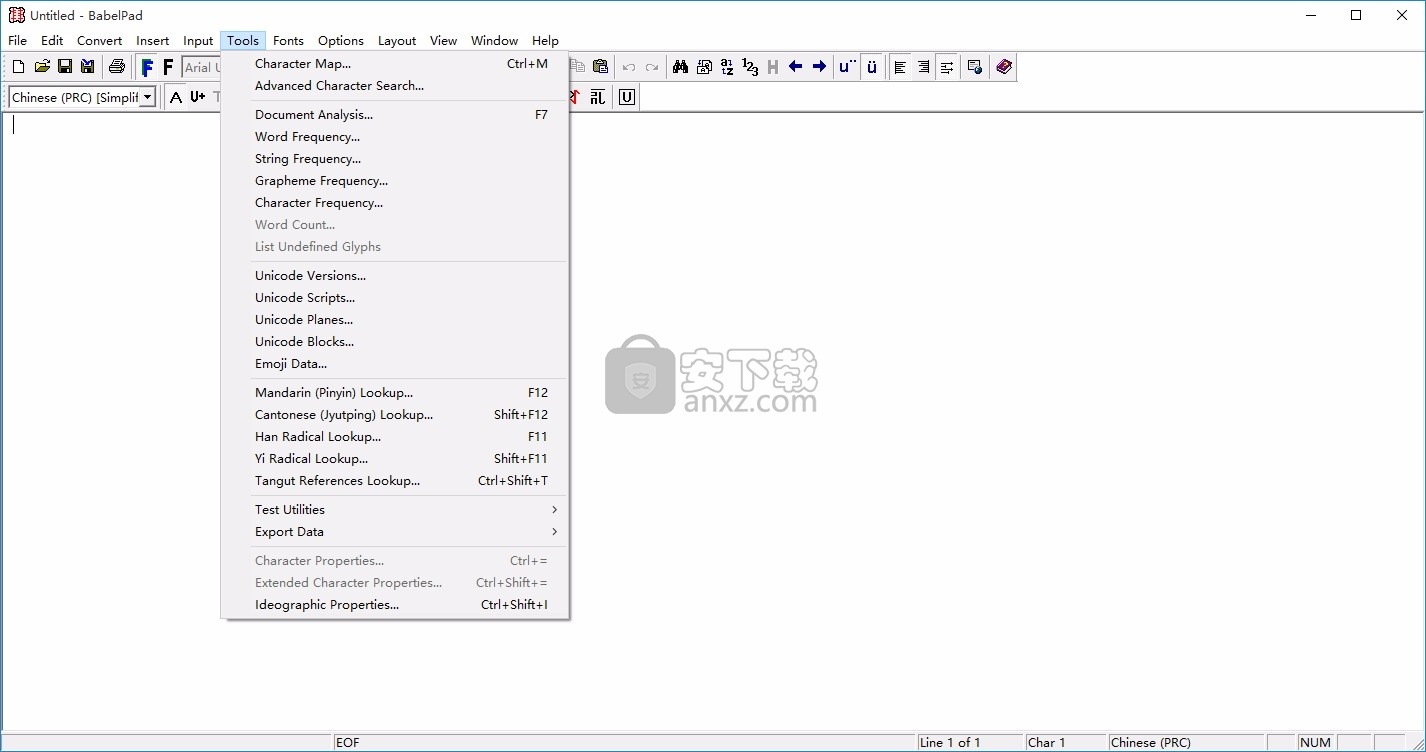Toggle the word wrap icon
Image resolution: width=1426 pixels, height=752 pixels.
coord(946,67)
